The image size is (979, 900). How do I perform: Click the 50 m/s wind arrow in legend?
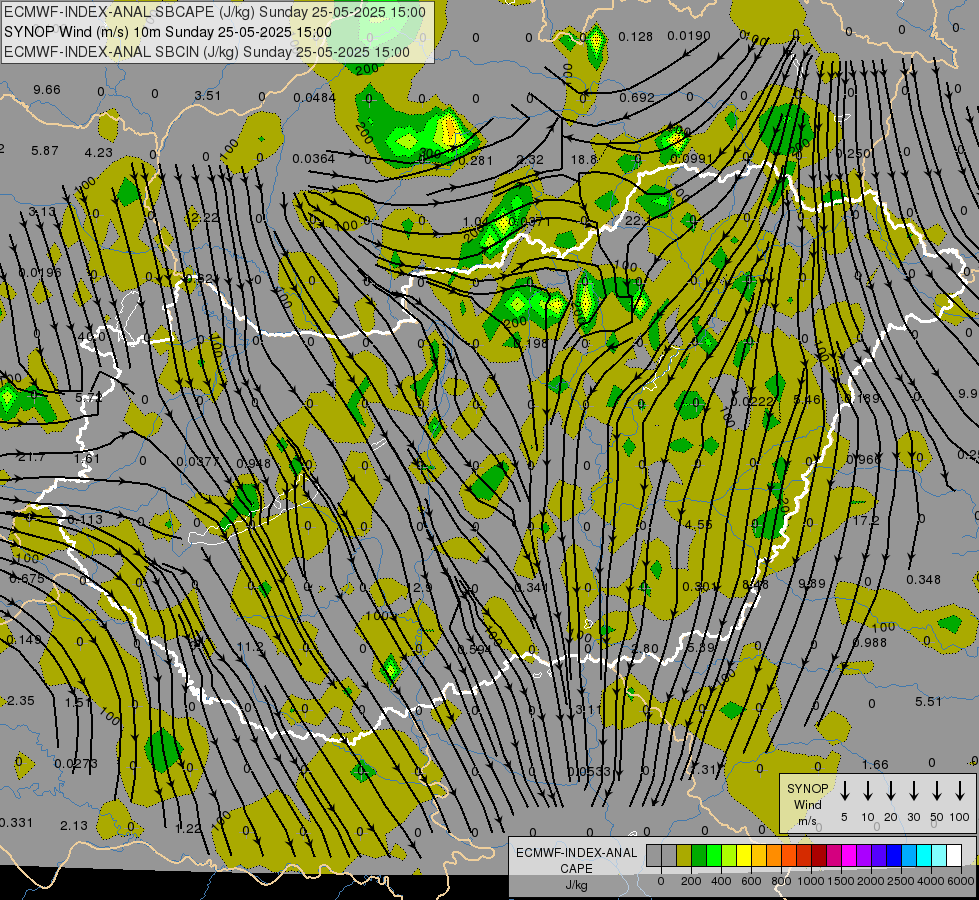[937, 790]
